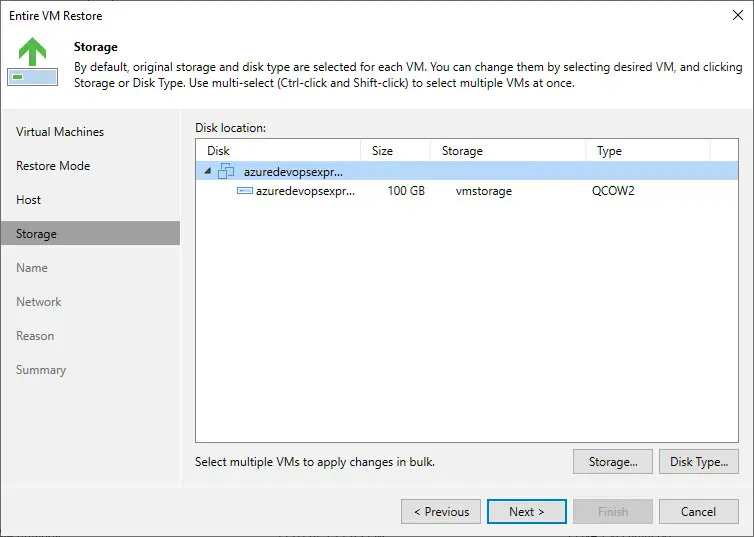Viewport: 754px width, 537px height.
Task: Sort by the Disk column header
Action: (278, 150)
